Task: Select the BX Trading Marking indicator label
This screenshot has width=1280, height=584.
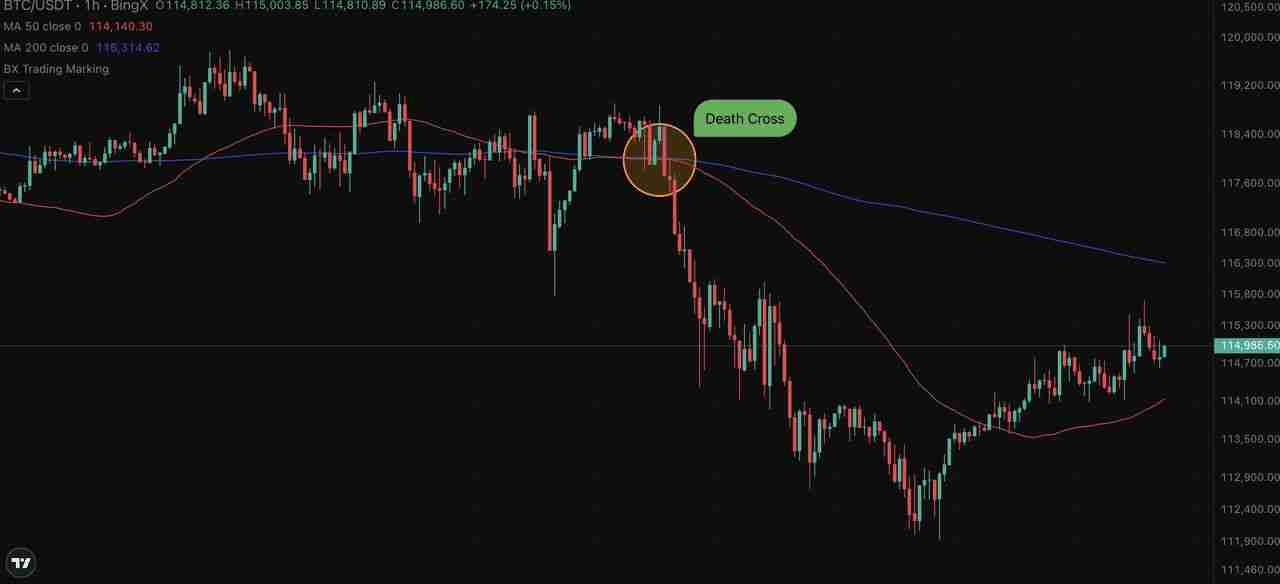Action: (56, 69)
